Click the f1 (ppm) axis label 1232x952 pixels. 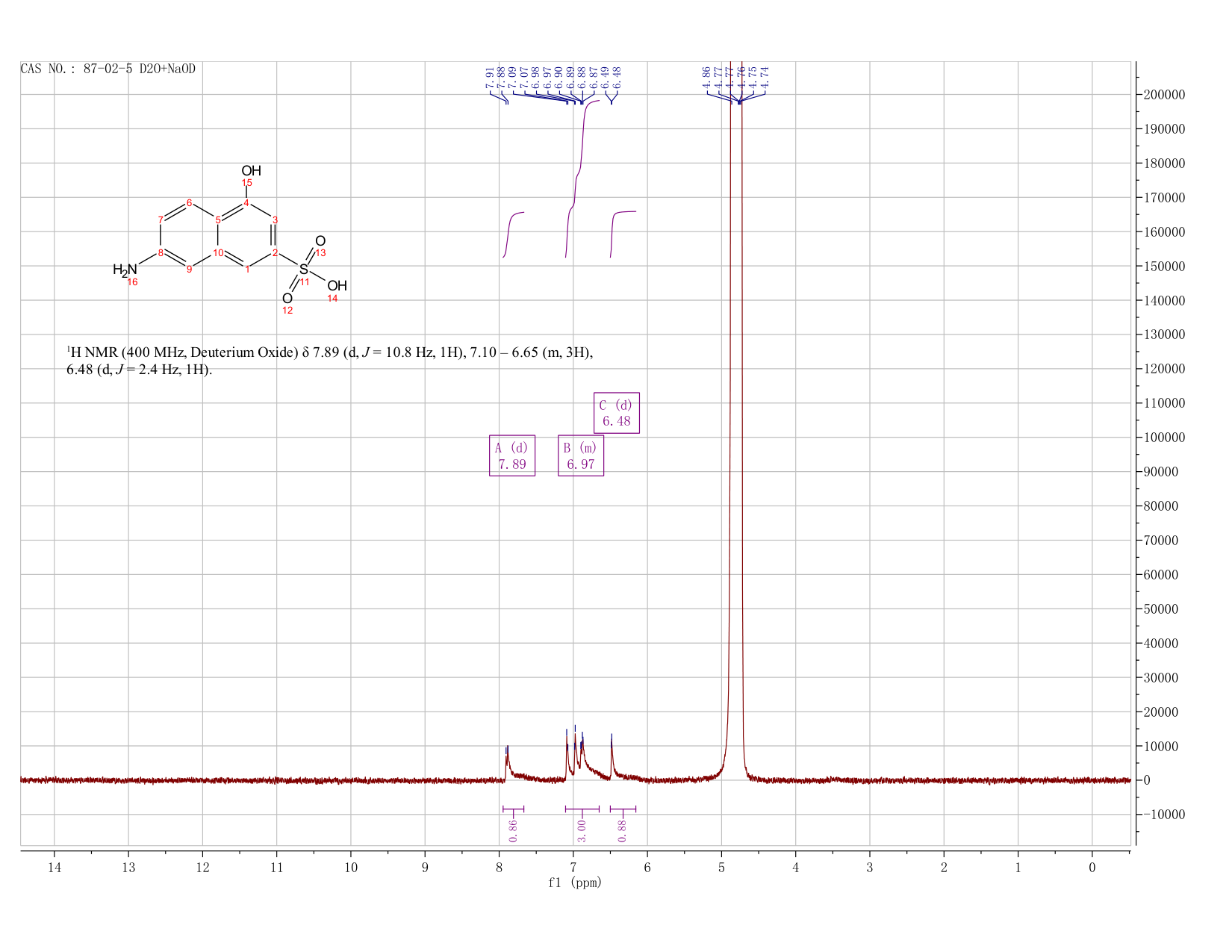575,883
